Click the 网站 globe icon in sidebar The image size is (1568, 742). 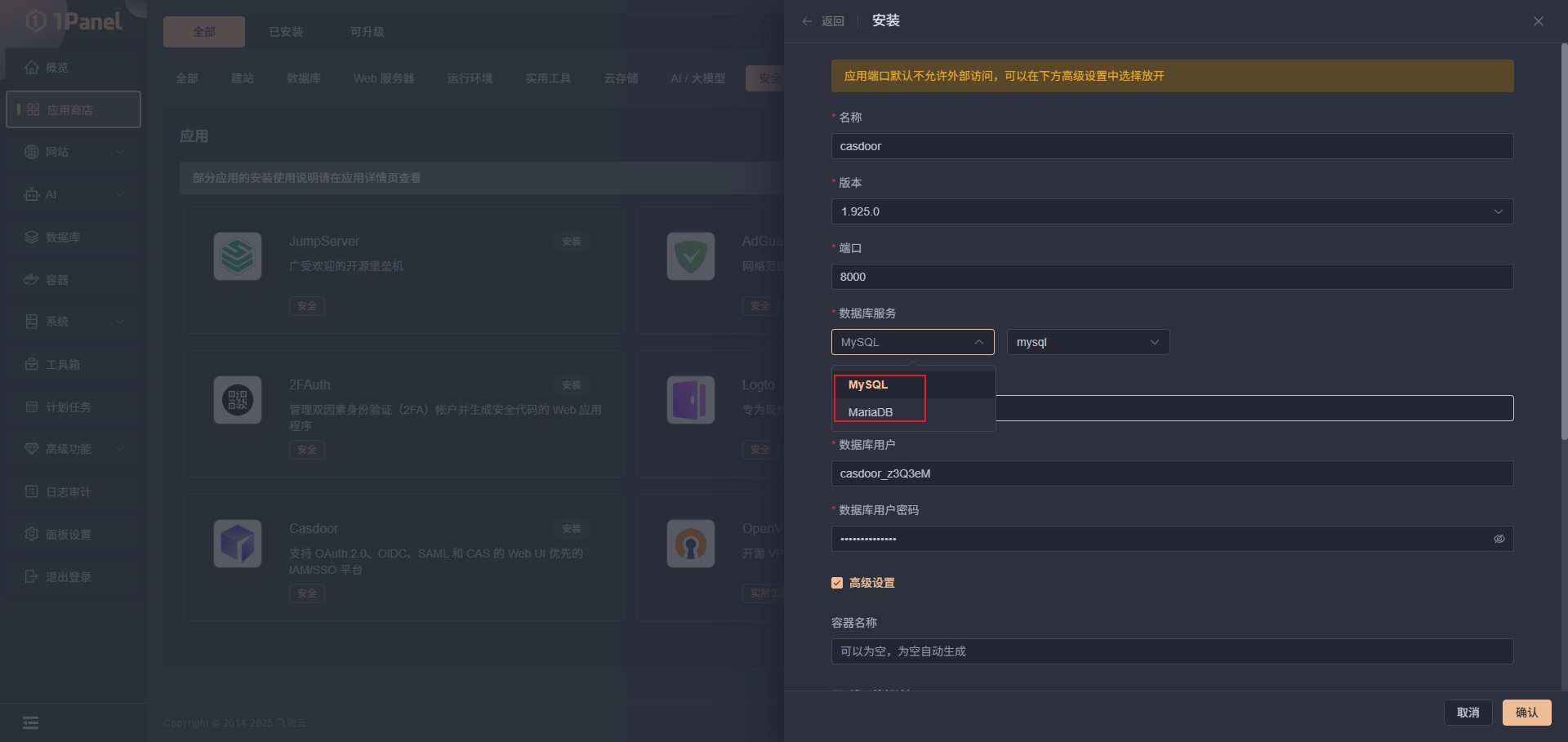(x=32, y=152)
